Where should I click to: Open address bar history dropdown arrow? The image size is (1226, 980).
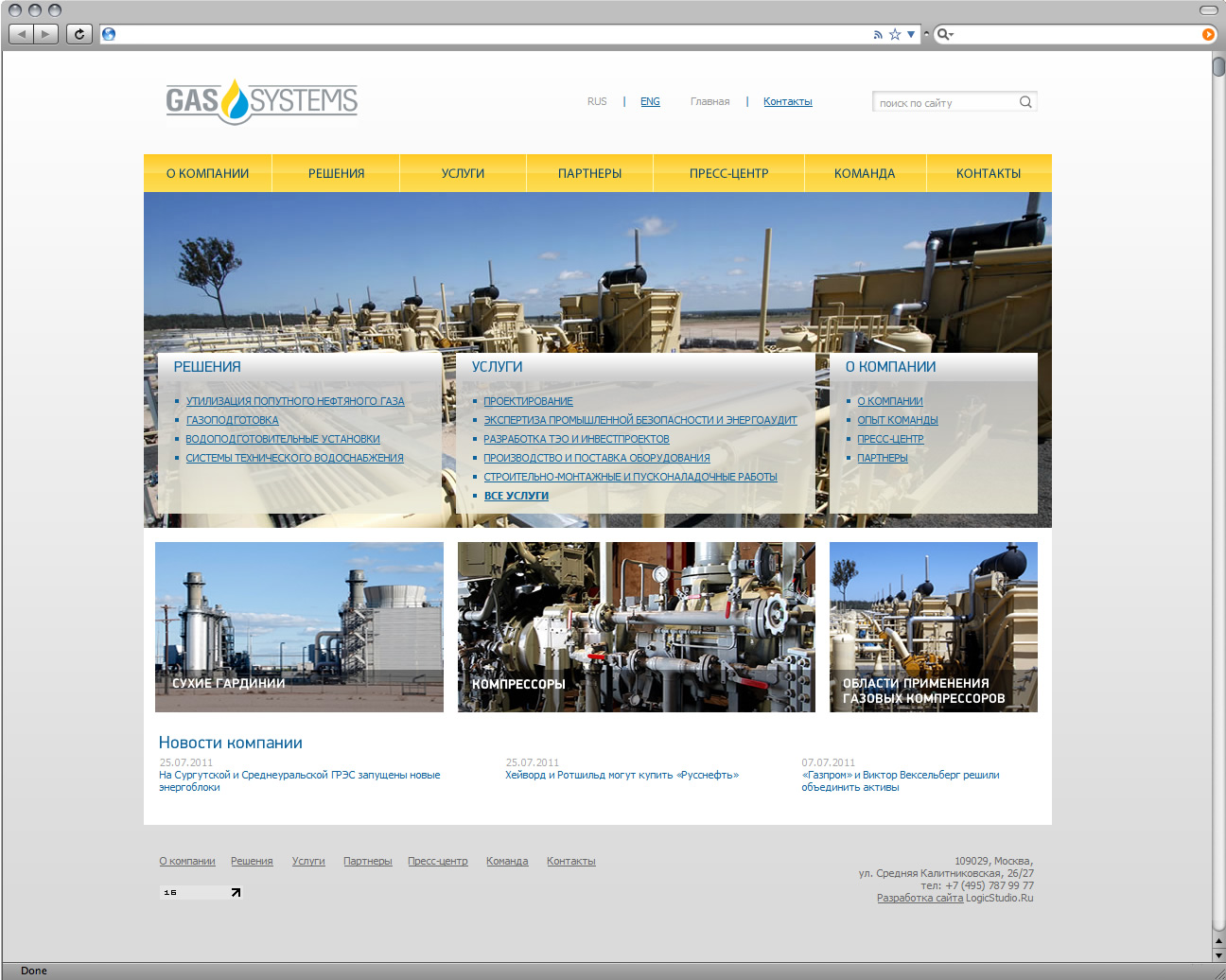click(911, 34)
